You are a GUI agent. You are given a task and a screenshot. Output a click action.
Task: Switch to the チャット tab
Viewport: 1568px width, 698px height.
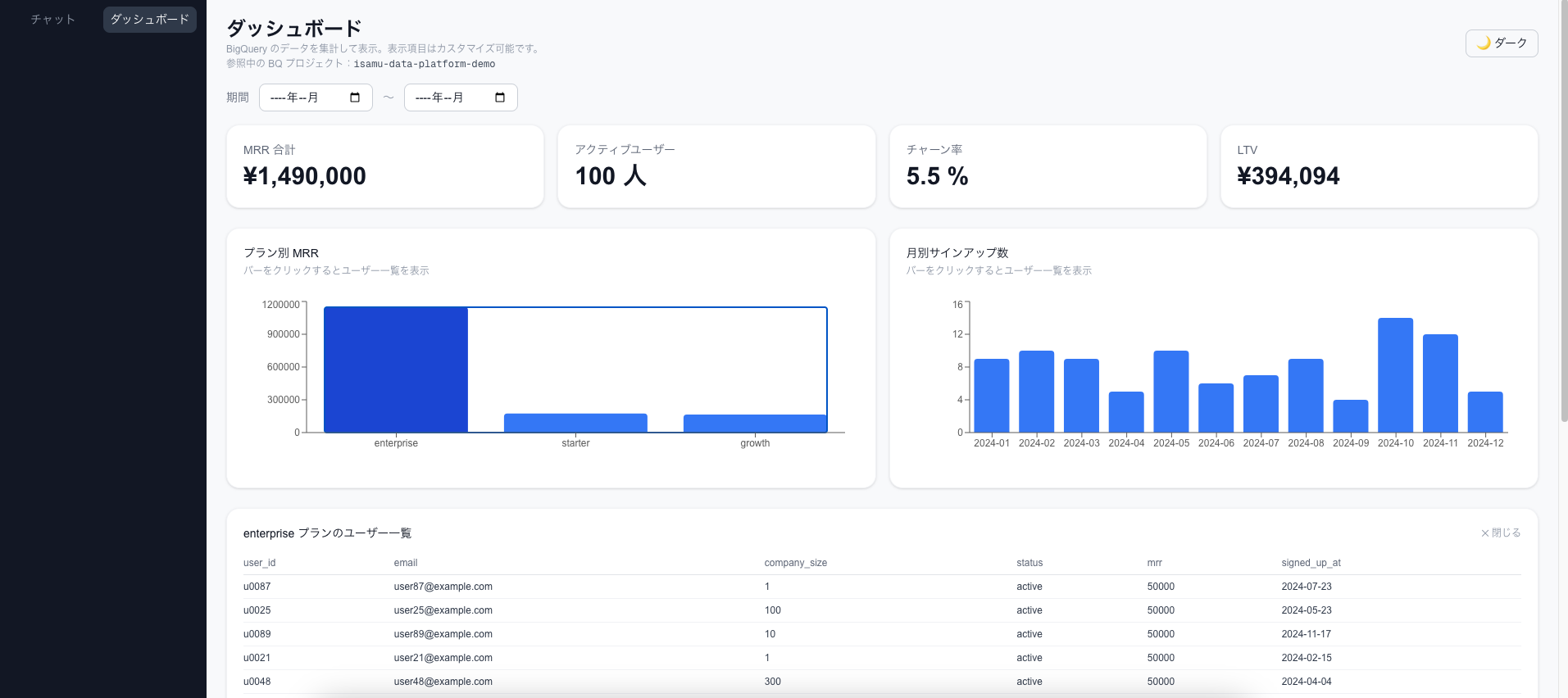coord(53,20)
